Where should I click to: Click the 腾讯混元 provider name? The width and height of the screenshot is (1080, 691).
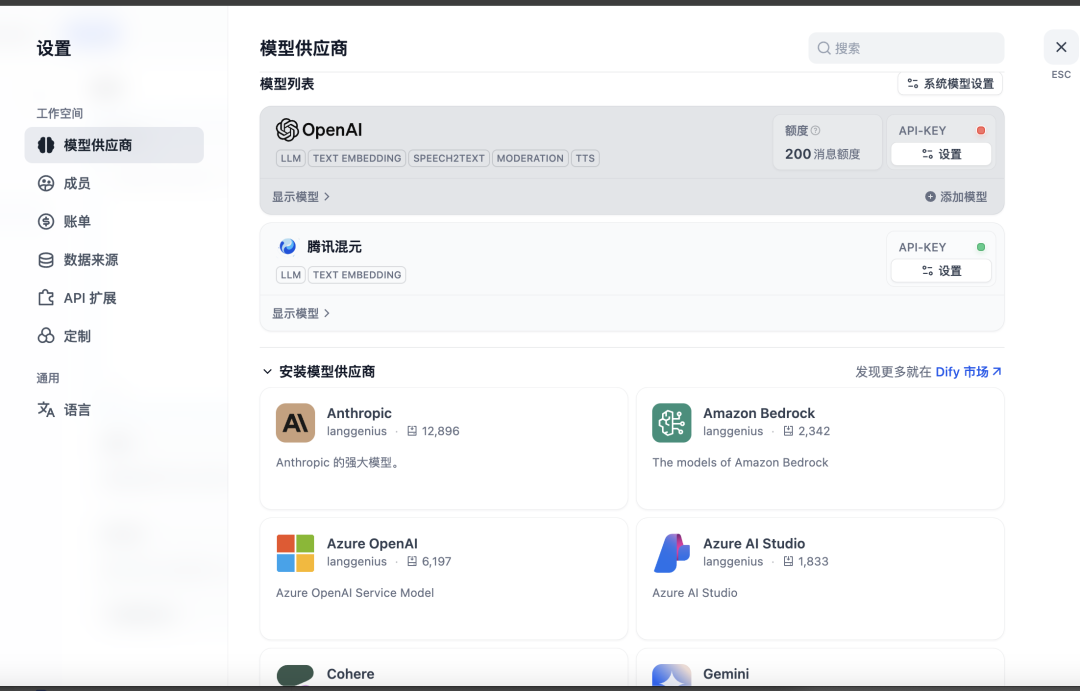[x=334, y=247]
